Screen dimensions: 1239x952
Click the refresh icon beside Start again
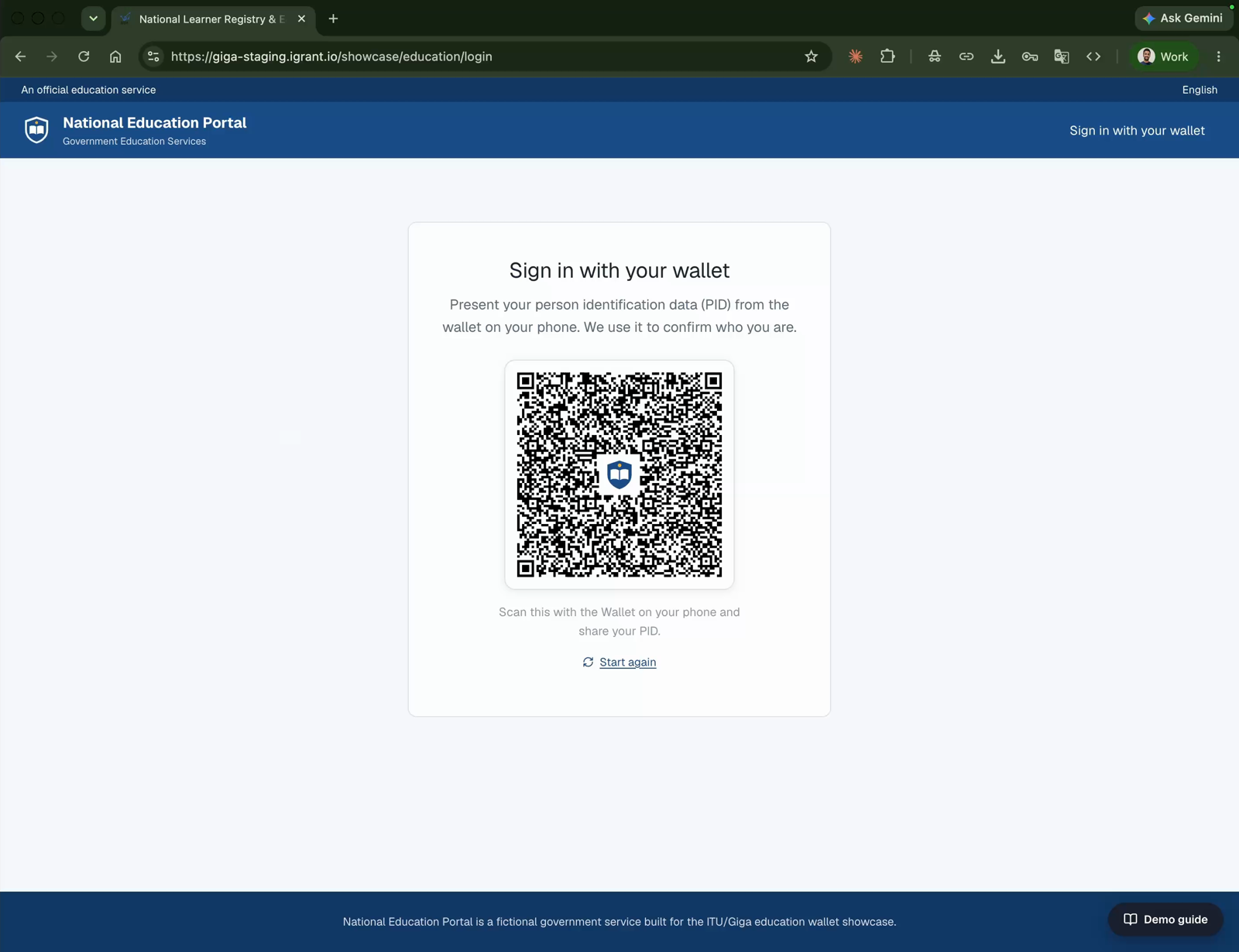pos(589,662)
